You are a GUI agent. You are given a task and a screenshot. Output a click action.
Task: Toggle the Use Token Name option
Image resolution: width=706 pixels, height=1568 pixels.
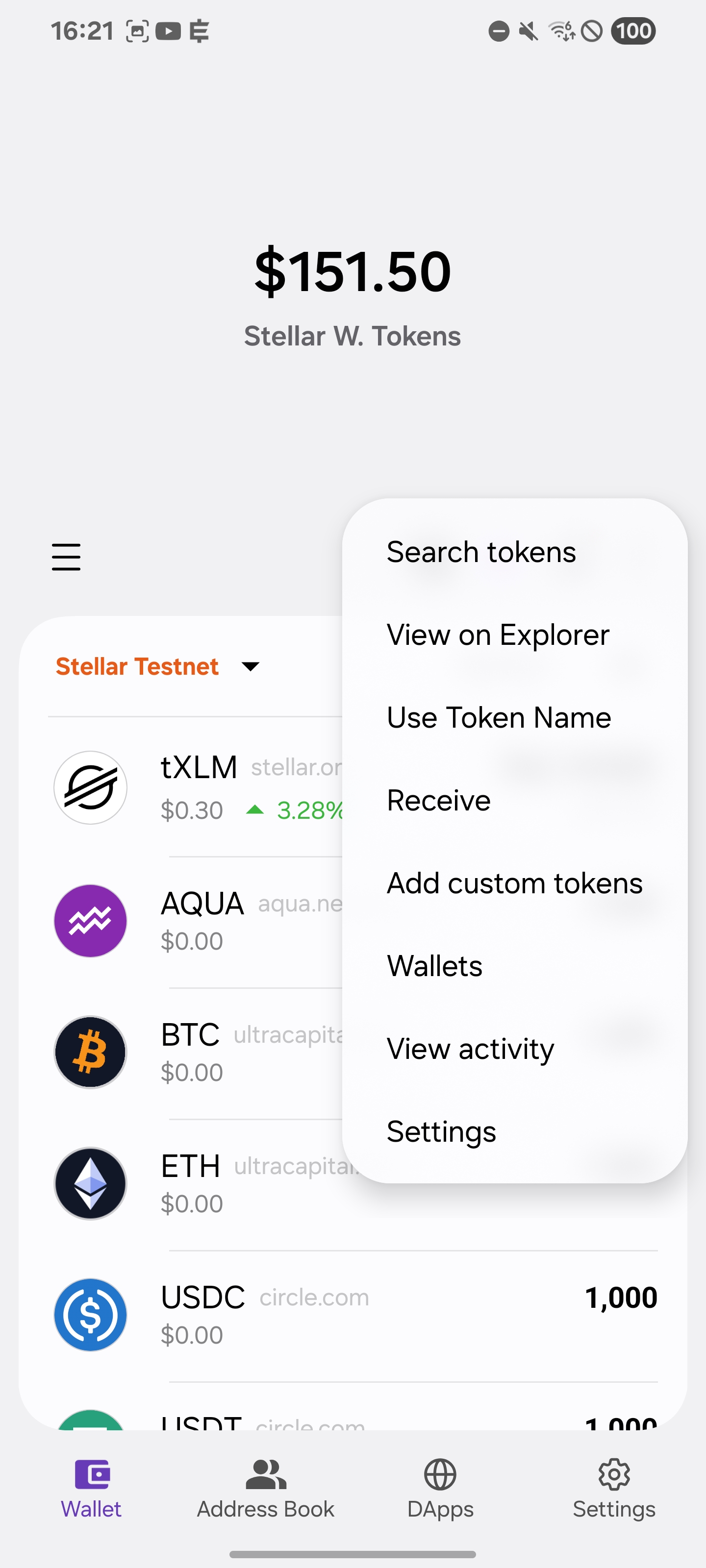click(498, 718)
